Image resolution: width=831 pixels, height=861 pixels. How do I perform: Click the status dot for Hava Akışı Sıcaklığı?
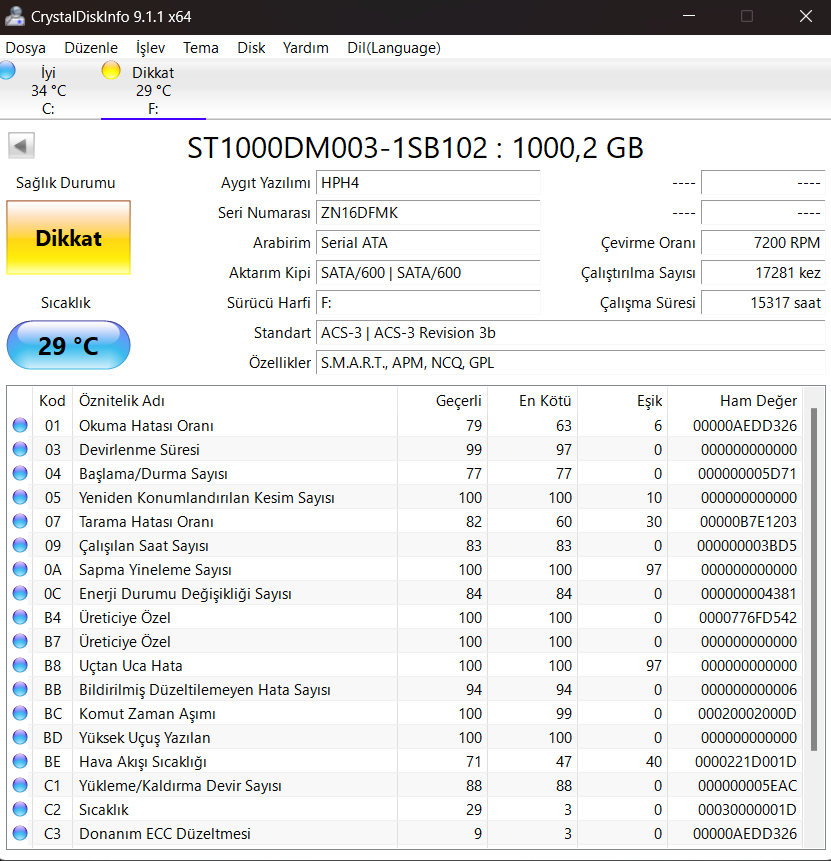(20, 761)
